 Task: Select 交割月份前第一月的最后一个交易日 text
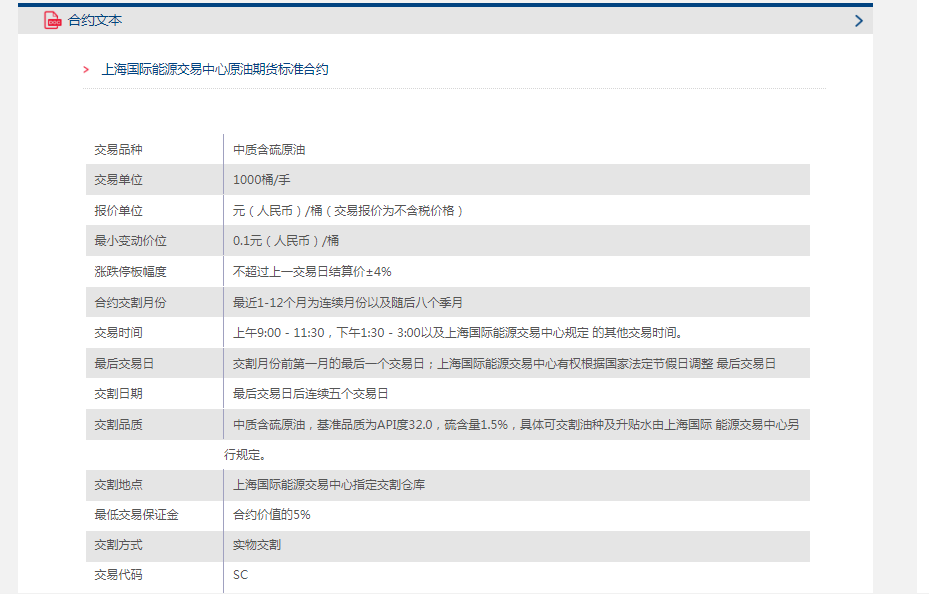504,364
